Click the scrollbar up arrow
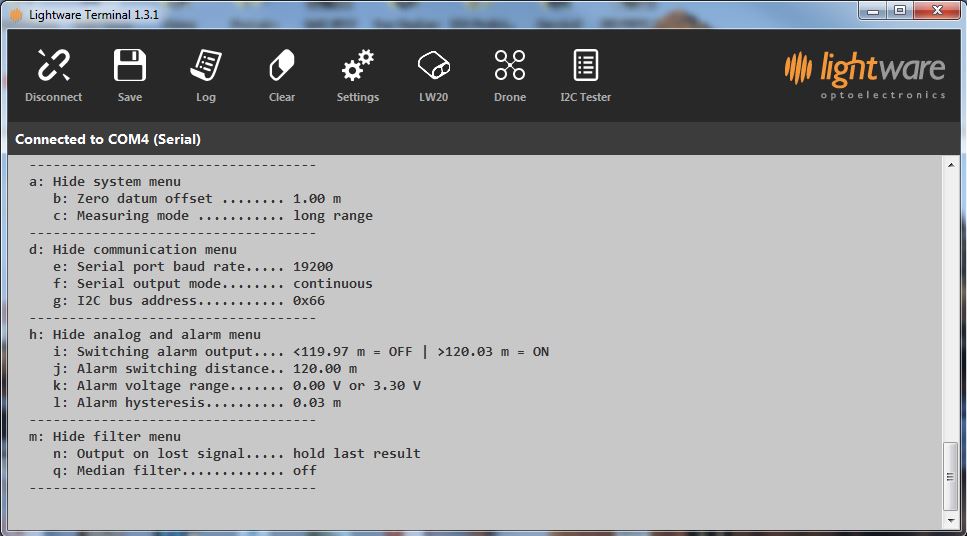This screenshot has height=536, width=967. (x=950, y=166)
